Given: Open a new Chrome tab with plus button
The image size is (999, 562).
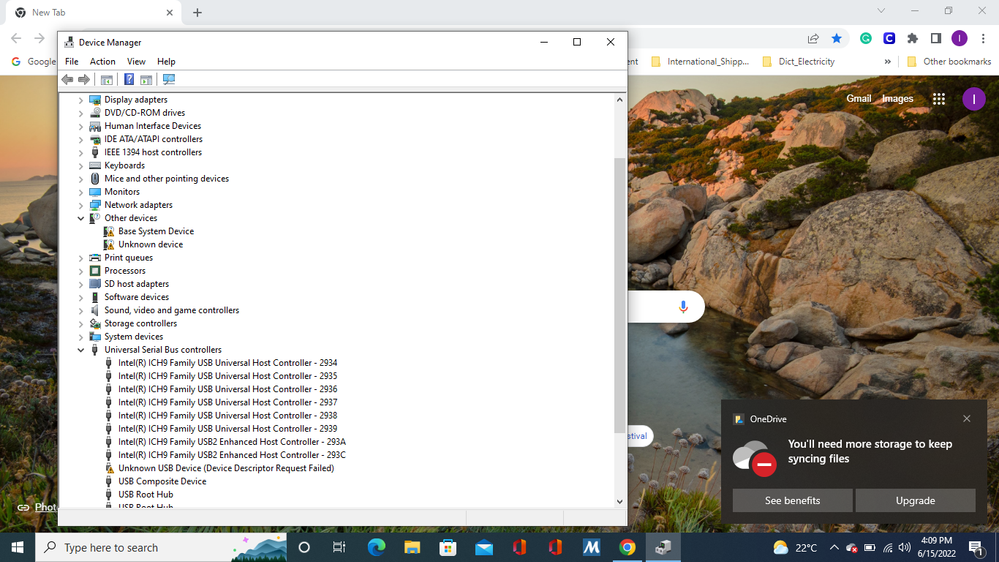Looking at the screenshot, I should tap(197, 13).
